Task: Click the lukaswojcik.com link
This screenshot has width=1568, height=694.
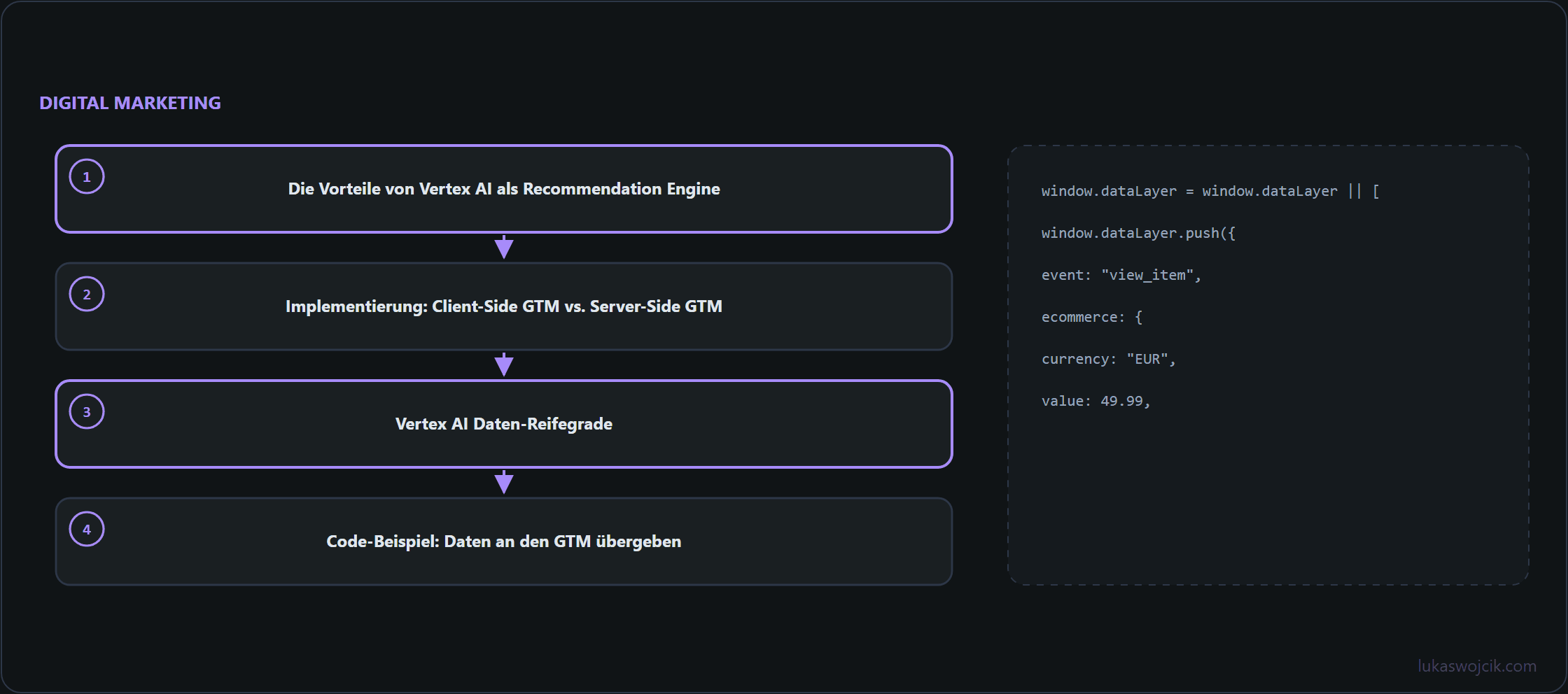Action: point(1477,666)
